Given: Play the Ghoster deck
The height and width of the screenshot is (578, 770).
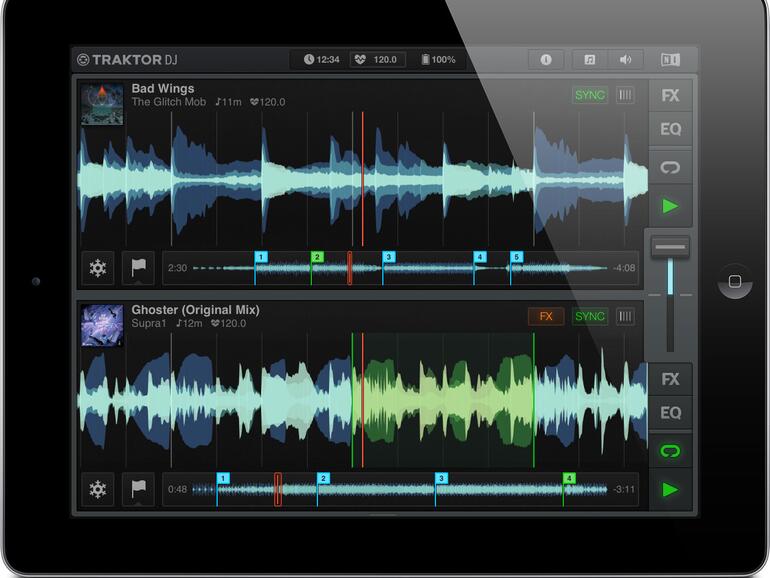Looking at the screenshot, I should (670, 490).
